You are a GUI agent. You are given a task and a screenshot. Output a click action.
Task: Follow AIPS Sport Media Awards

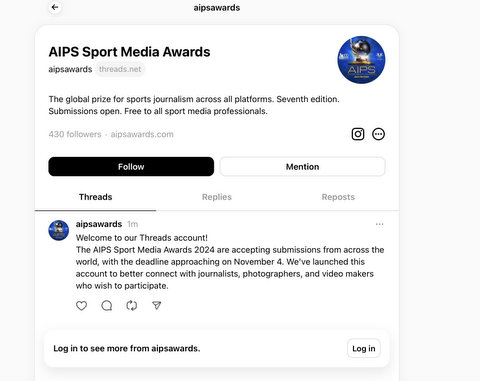click(131, 167)
